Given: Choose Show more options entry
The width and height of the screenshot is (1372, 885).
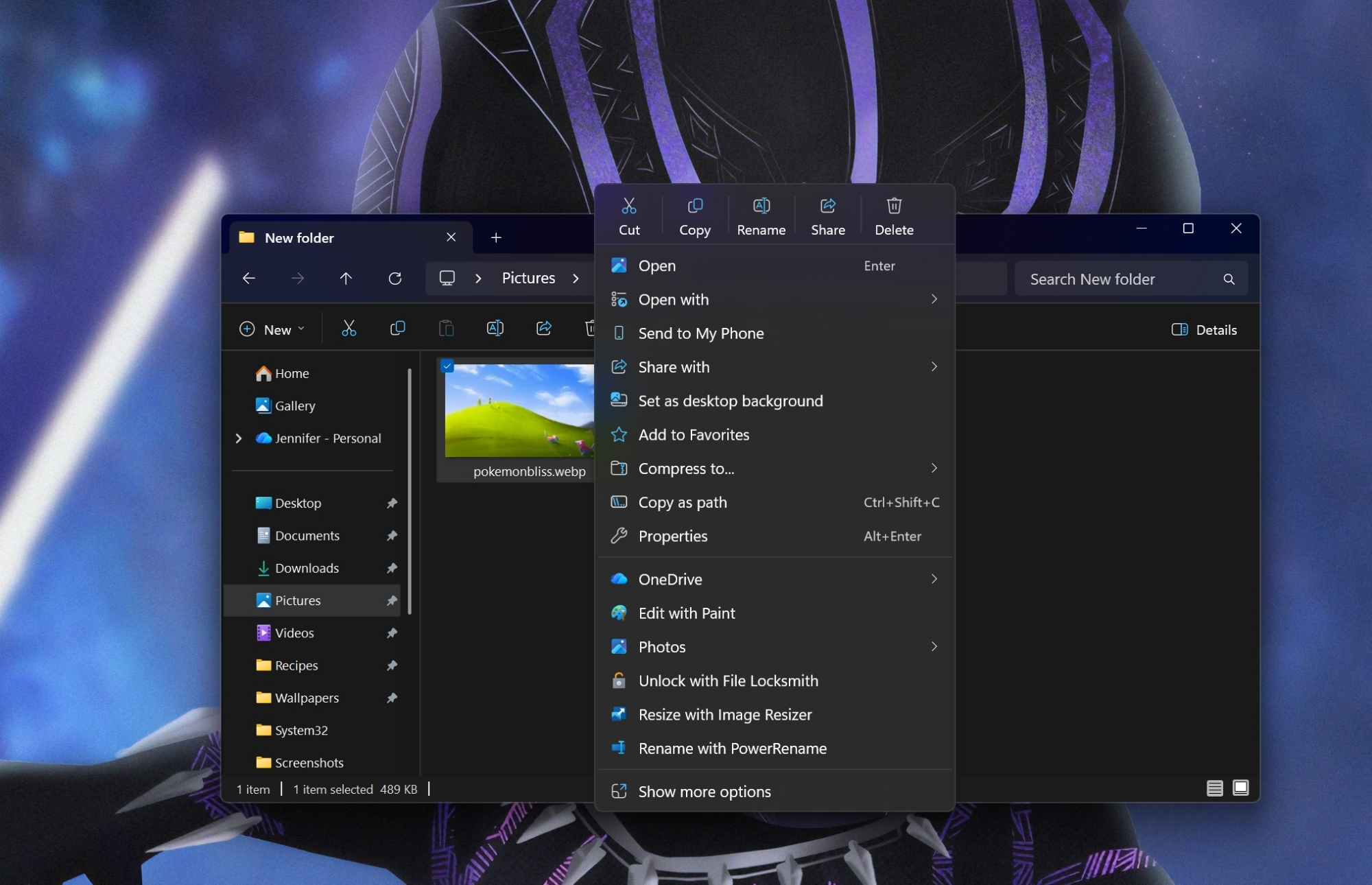Looking at the screenshot, I should click(704, 792).
